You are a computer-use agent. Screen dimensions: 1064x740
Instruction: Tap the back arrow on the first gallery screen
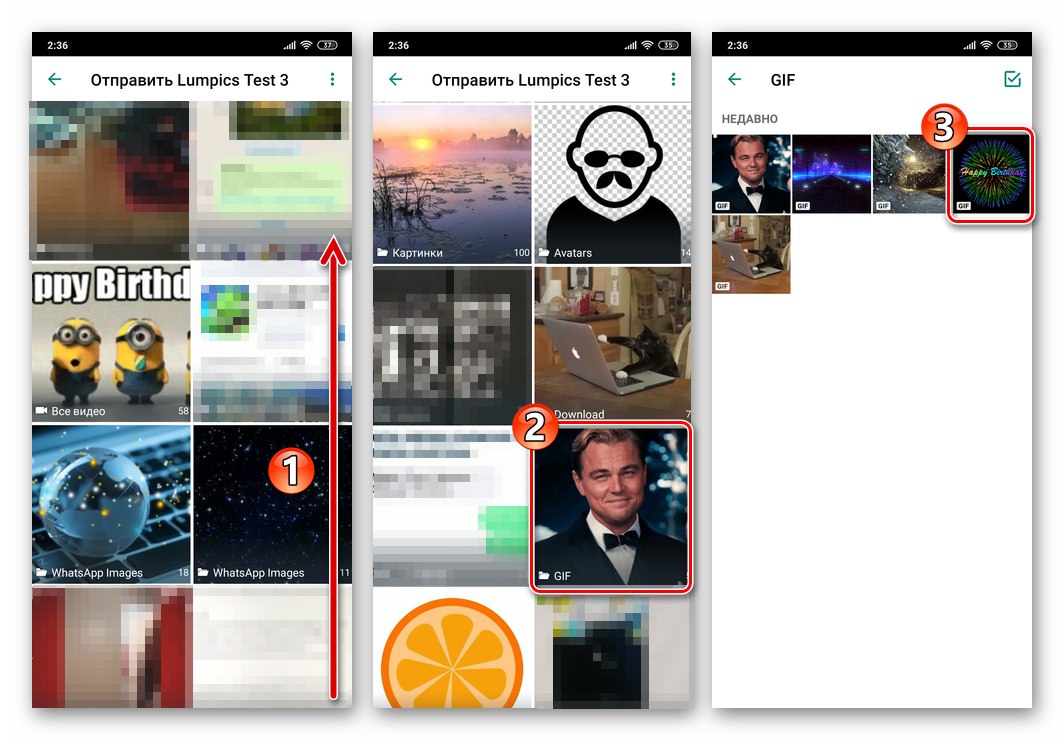point(55,80)
